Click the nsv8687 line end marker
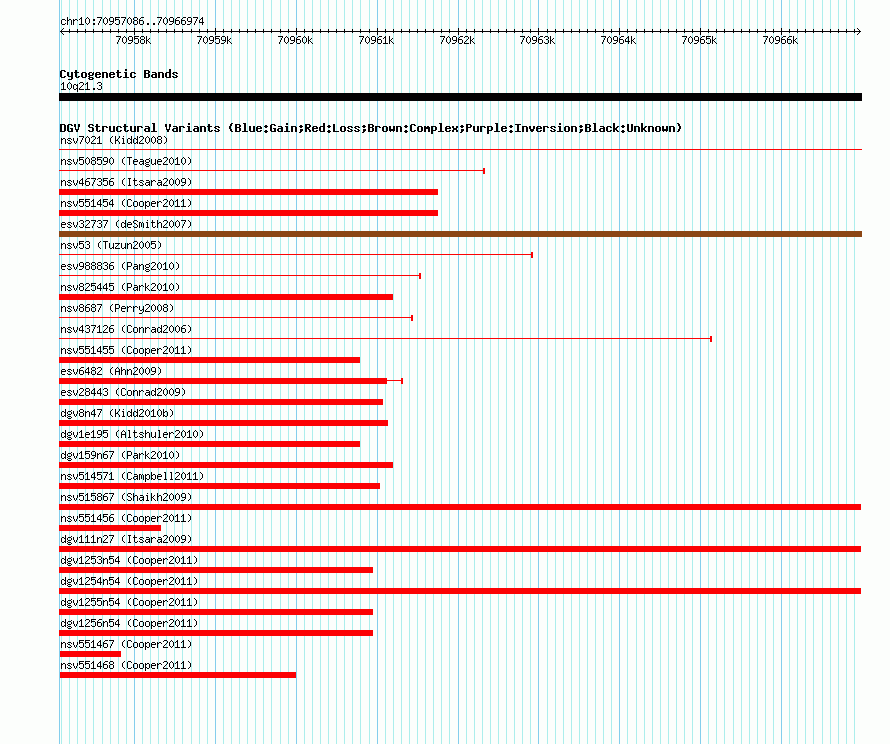 [412, 318]
